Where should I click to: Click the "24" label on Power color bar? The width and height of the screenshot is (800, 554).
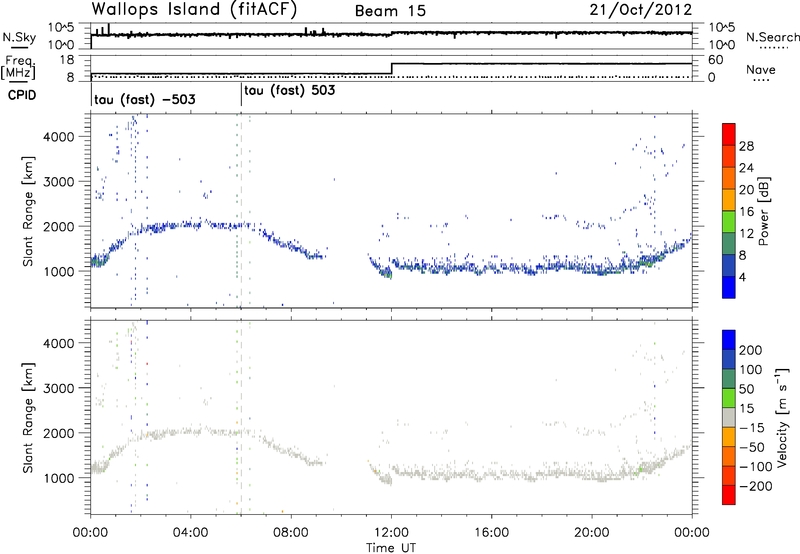(746, 168)
